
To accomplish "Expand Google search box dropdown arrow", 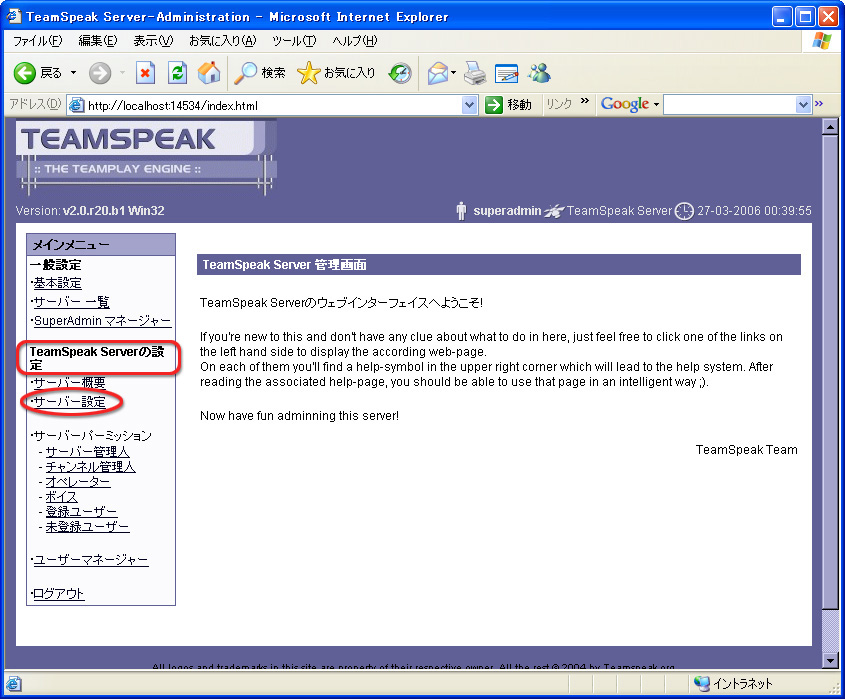I will [804, 105].
